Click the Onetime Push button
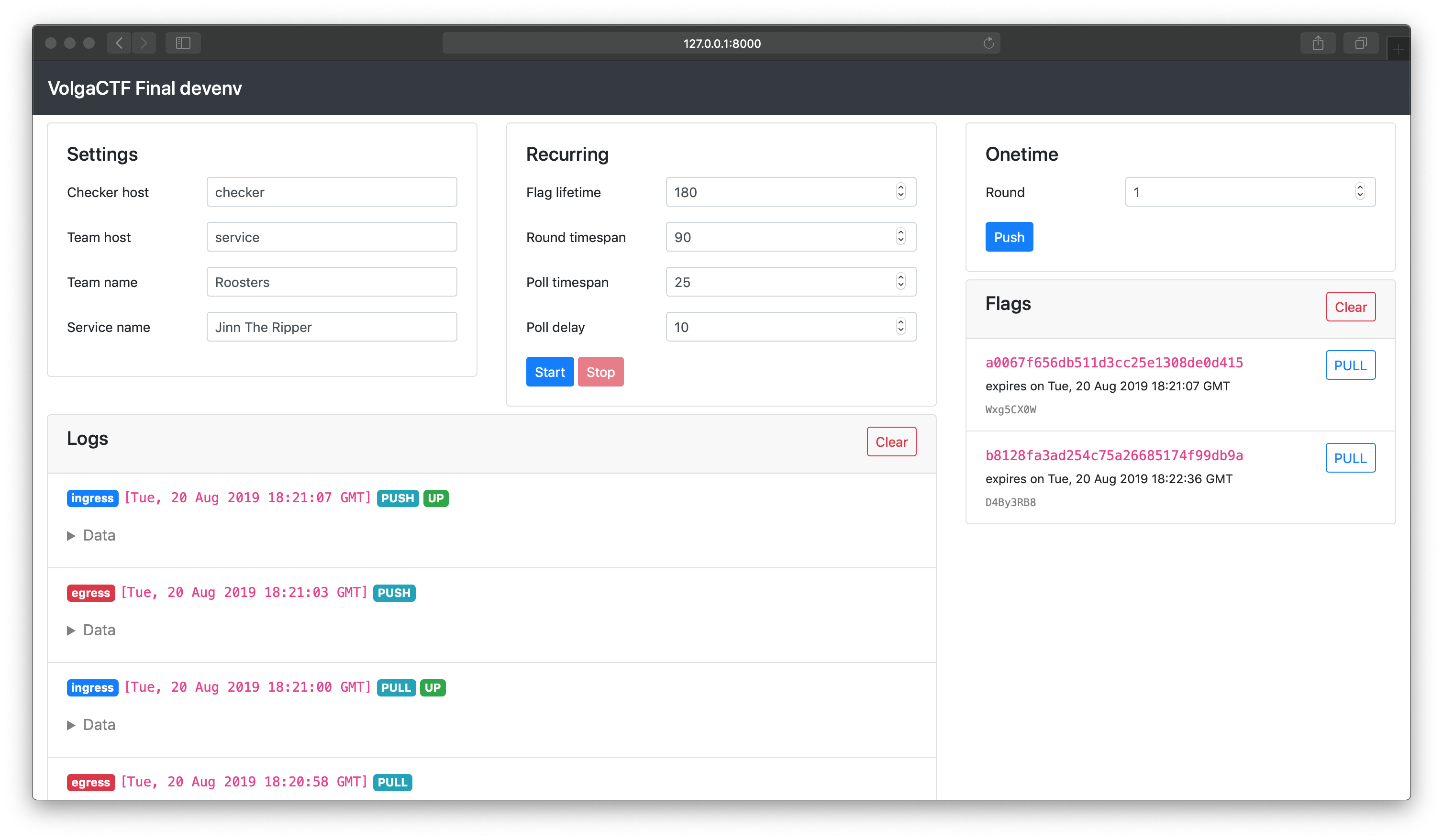Viewport: 1443px width, 840px height. point(1009,237)
